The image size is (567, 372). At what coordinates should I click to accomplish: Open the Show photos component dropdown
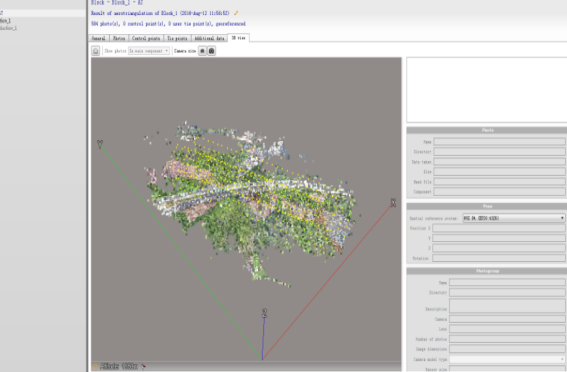[x=149, y=51]
